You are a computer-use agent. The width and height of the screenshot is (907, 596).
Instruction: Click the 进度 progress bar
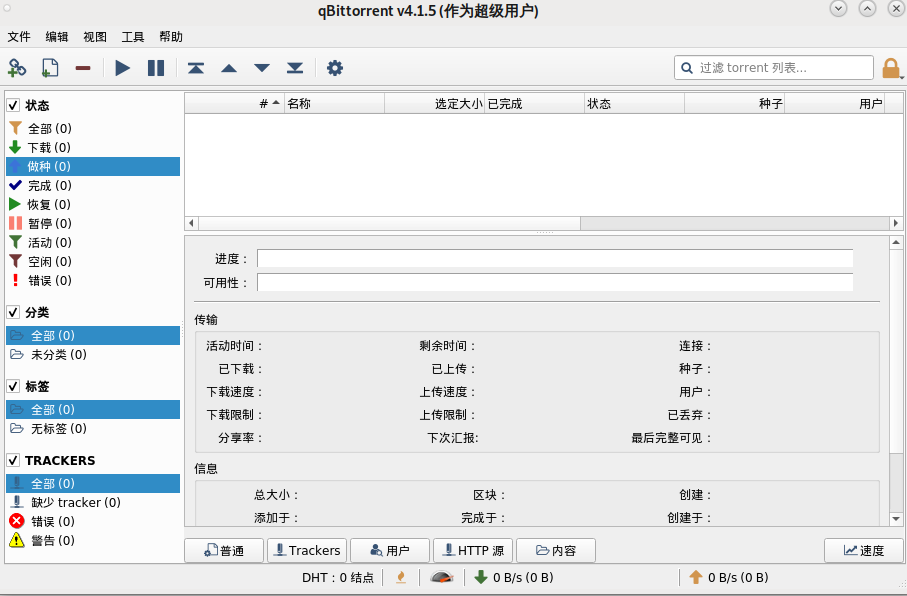[x=555, y=259]
